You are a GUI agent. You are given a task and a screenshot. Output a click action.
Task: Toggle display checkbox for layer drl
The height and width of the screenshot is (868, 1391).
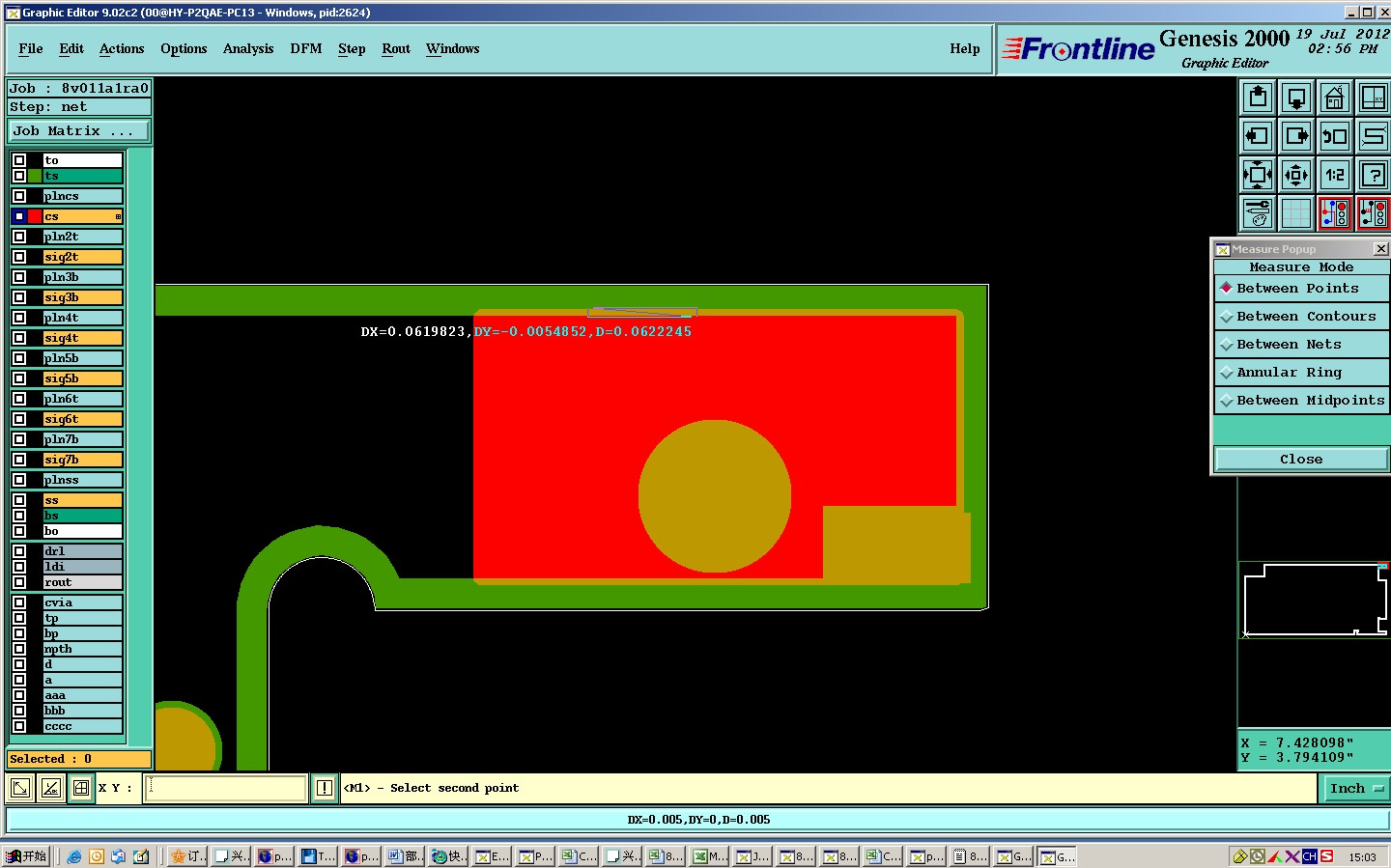point(19,551)
